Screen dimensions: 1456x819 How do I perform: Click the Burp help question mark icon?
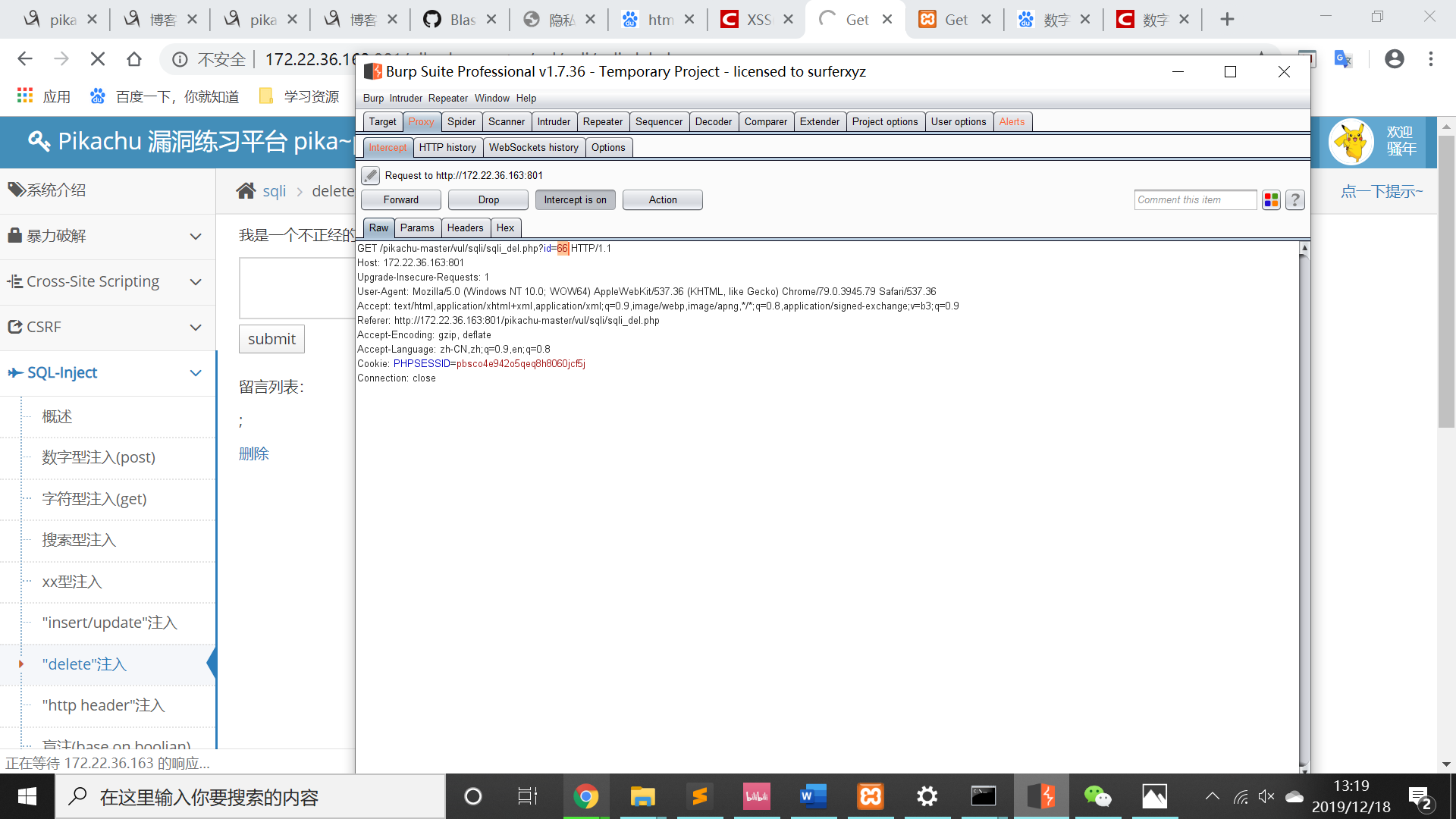[1295, 200]
